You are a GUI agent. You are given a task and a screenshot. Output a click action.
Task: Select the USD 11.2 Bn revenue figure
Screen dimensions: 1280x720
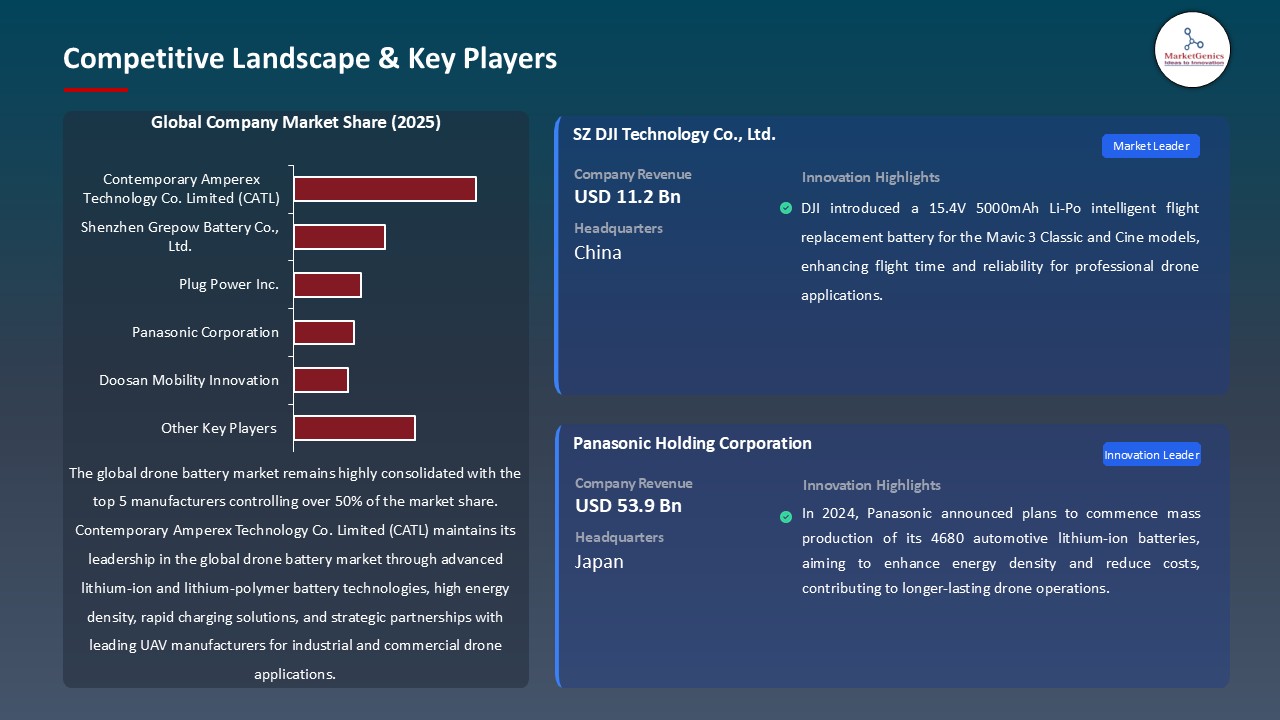(x=627, y=197)
